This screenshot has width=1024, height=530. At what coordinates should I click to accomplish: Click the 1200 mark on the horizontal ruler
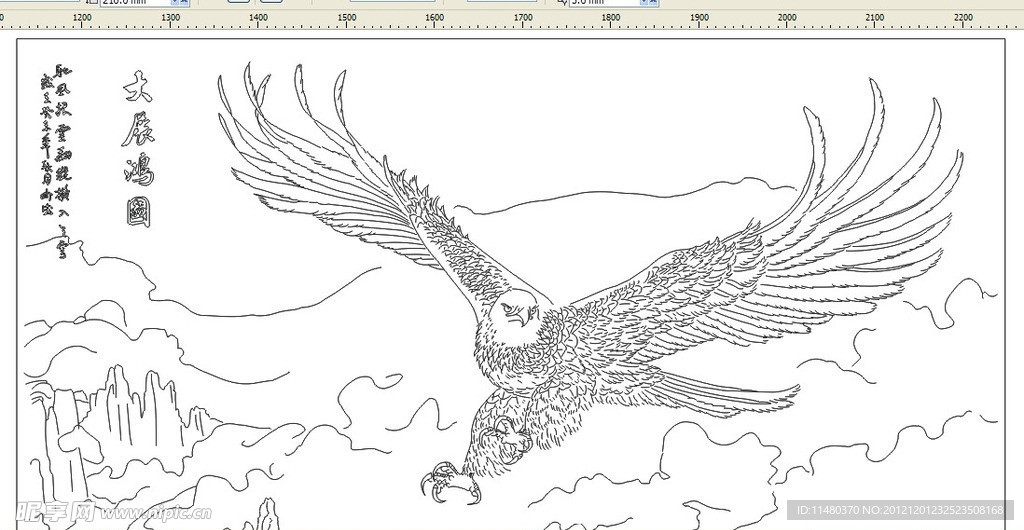(x=83, y=18)
